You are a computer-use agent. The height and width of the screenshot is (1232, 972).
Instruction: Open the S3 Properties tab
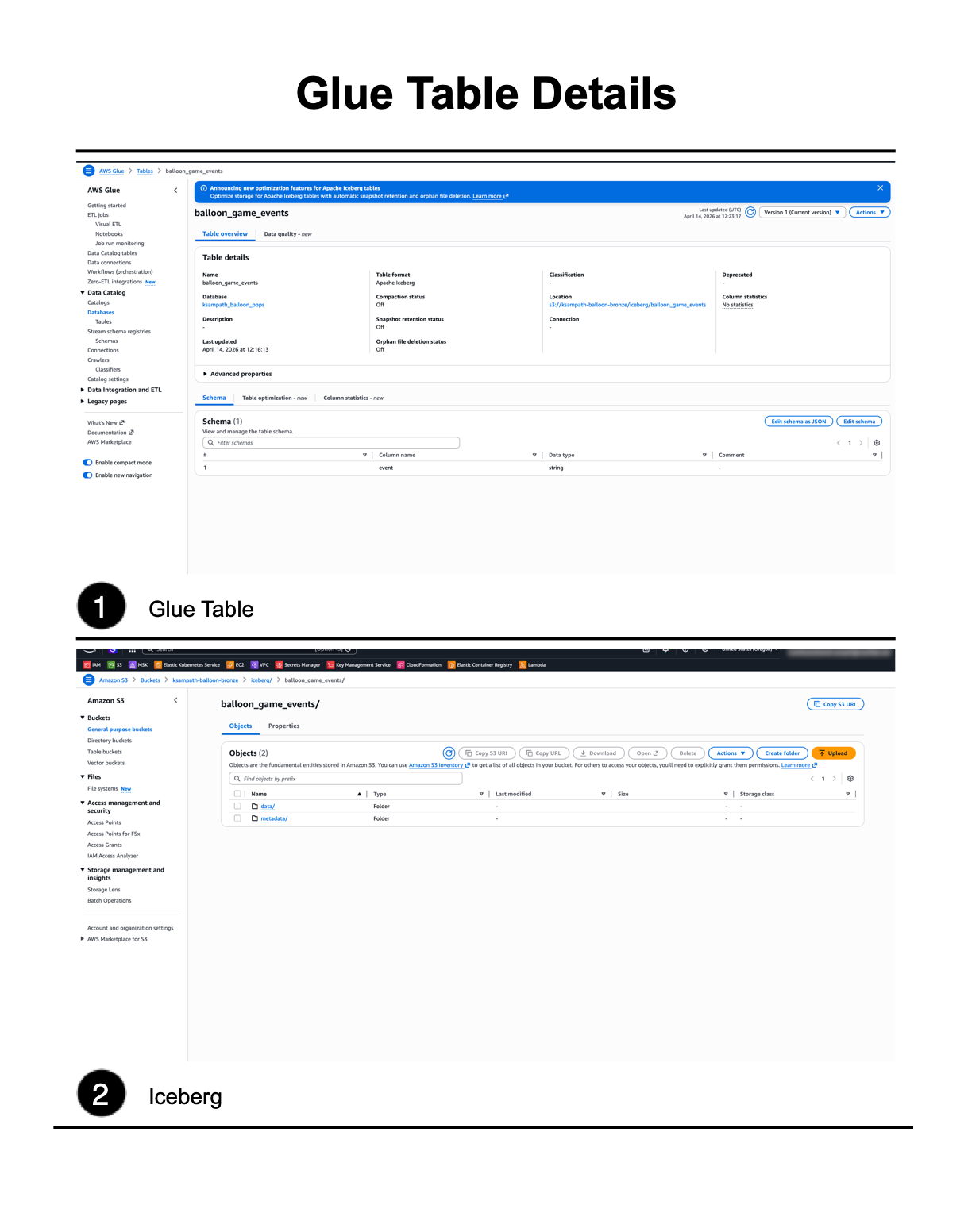(x=283, y=726)
